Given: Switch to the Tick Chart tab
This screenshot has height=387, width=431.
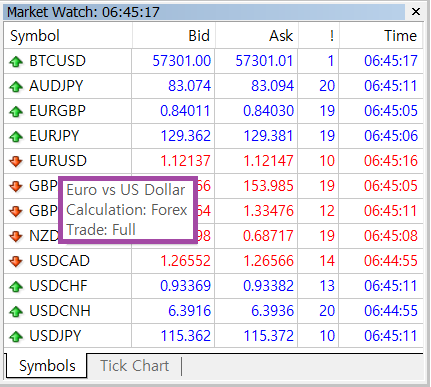Looking at the screenshot, I should click(134, 366).
